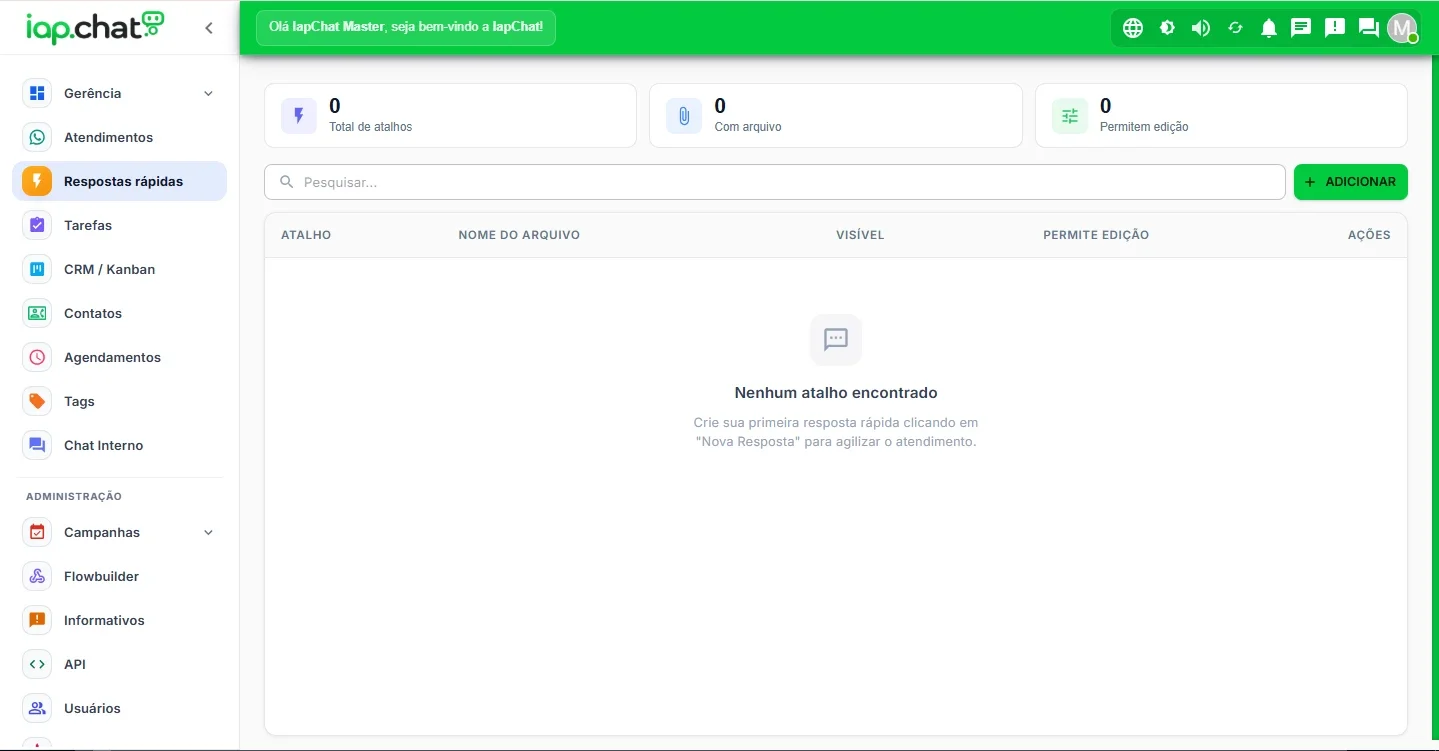
Task: Open announcements exclamation icon in header
Action: pyautogui.click(x=1335, y=28)
